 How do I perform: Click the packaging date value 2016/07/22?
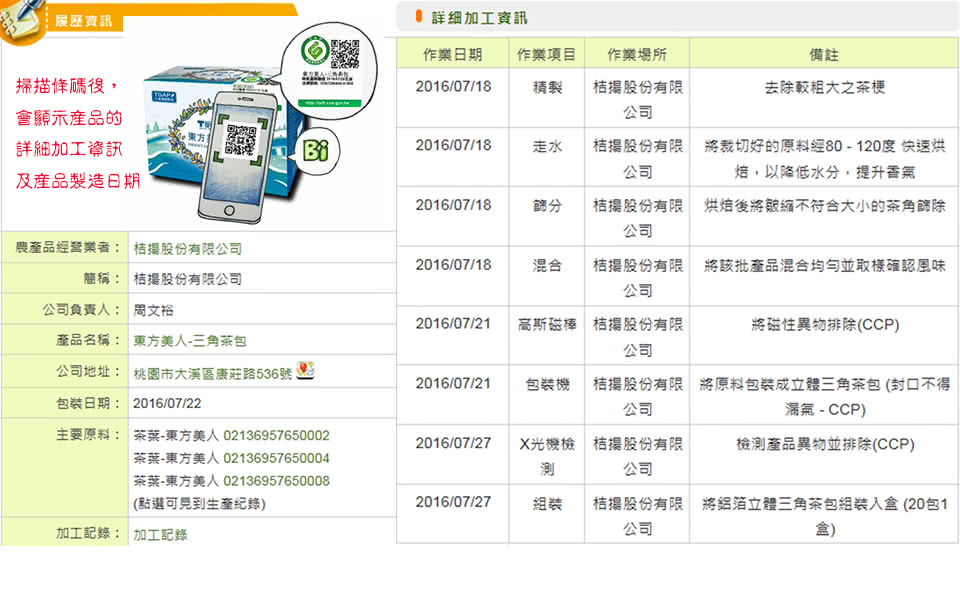tap(167, 403)
